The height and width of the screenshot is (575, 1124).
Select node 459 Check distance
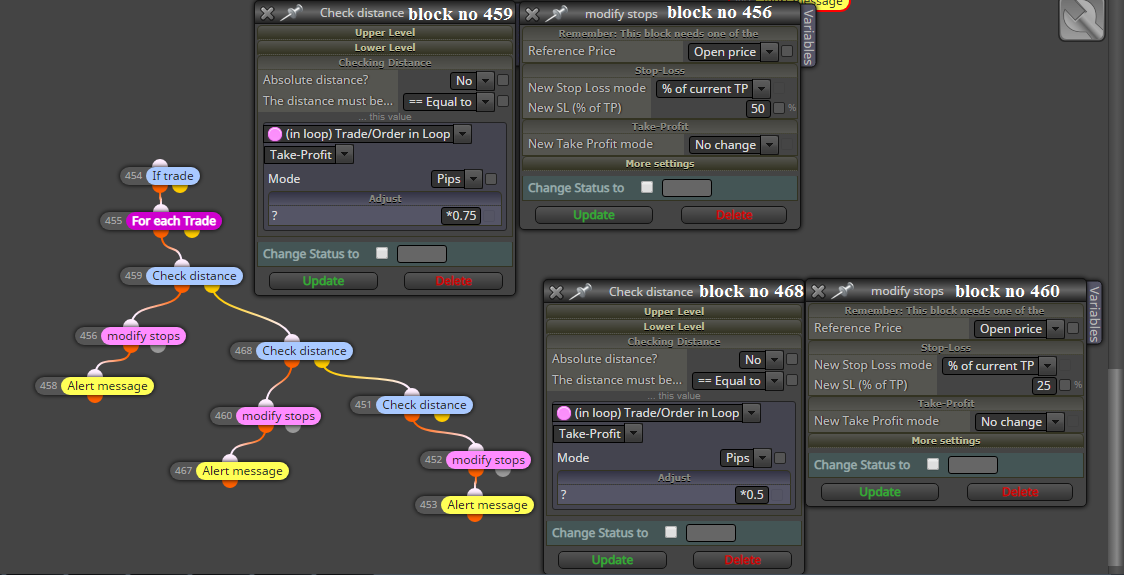194,276
